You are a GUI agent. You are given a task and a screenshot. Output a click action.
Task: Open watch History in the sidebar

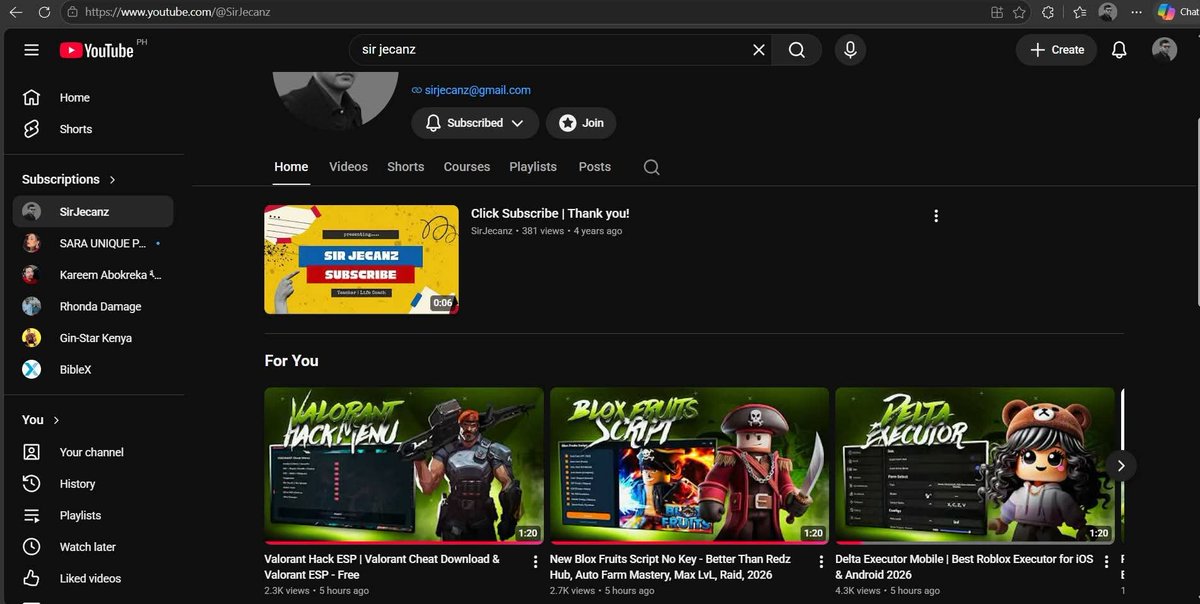tap(93, 484)
